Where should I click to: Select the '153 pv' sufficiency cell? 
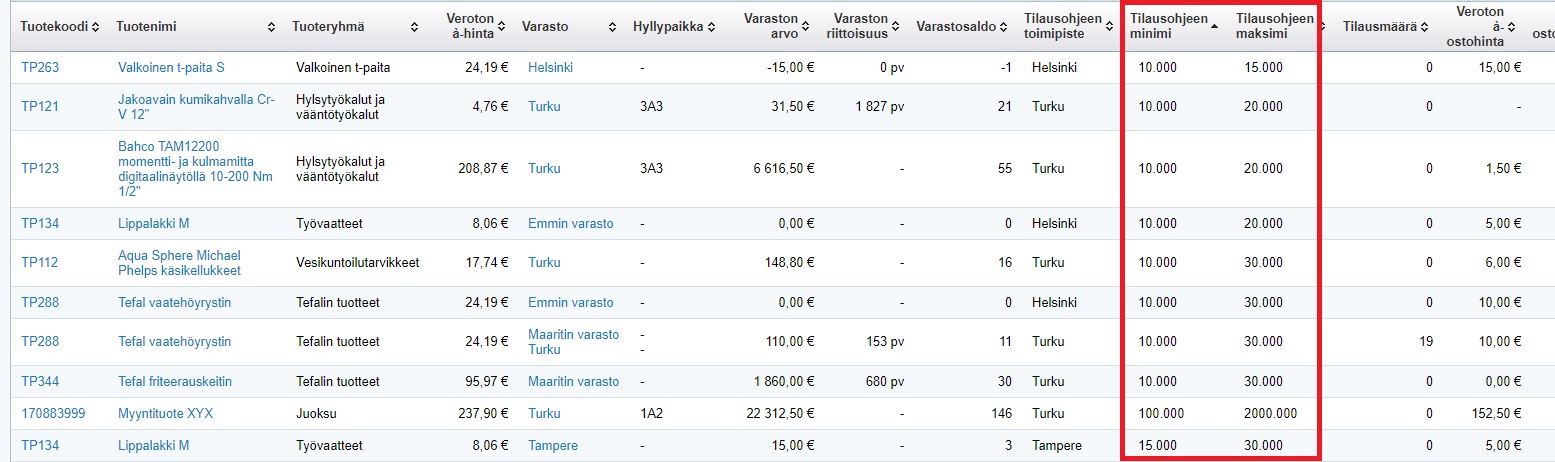pos(885,342)
